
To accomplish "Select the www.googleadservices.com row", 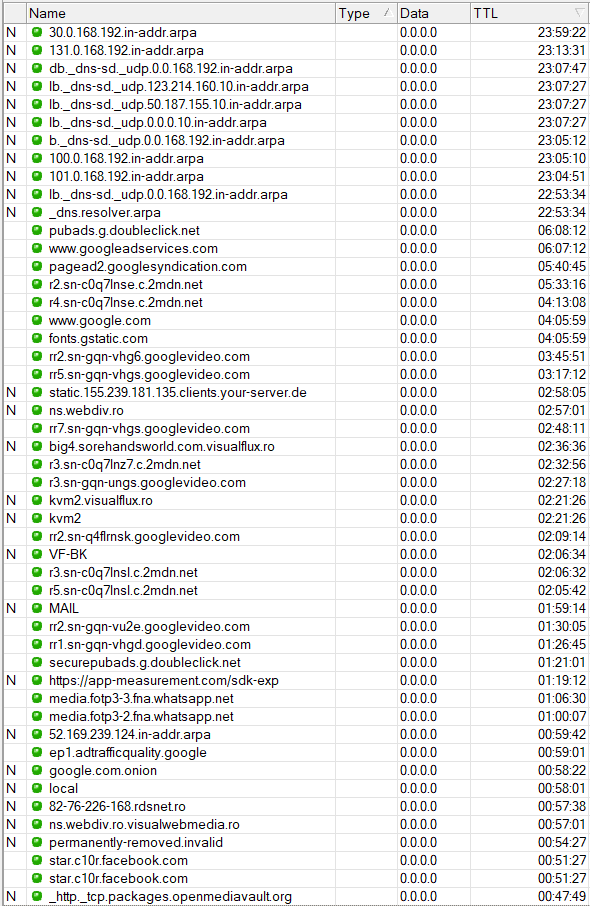I will click(x=296, y=248).
